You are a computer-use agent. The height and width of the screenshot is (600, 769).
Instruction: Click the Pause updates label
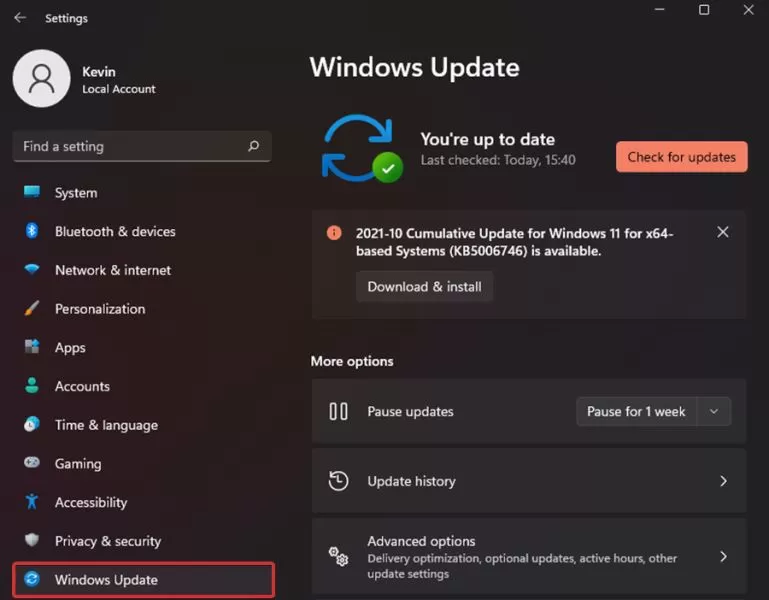pos(410,411)
